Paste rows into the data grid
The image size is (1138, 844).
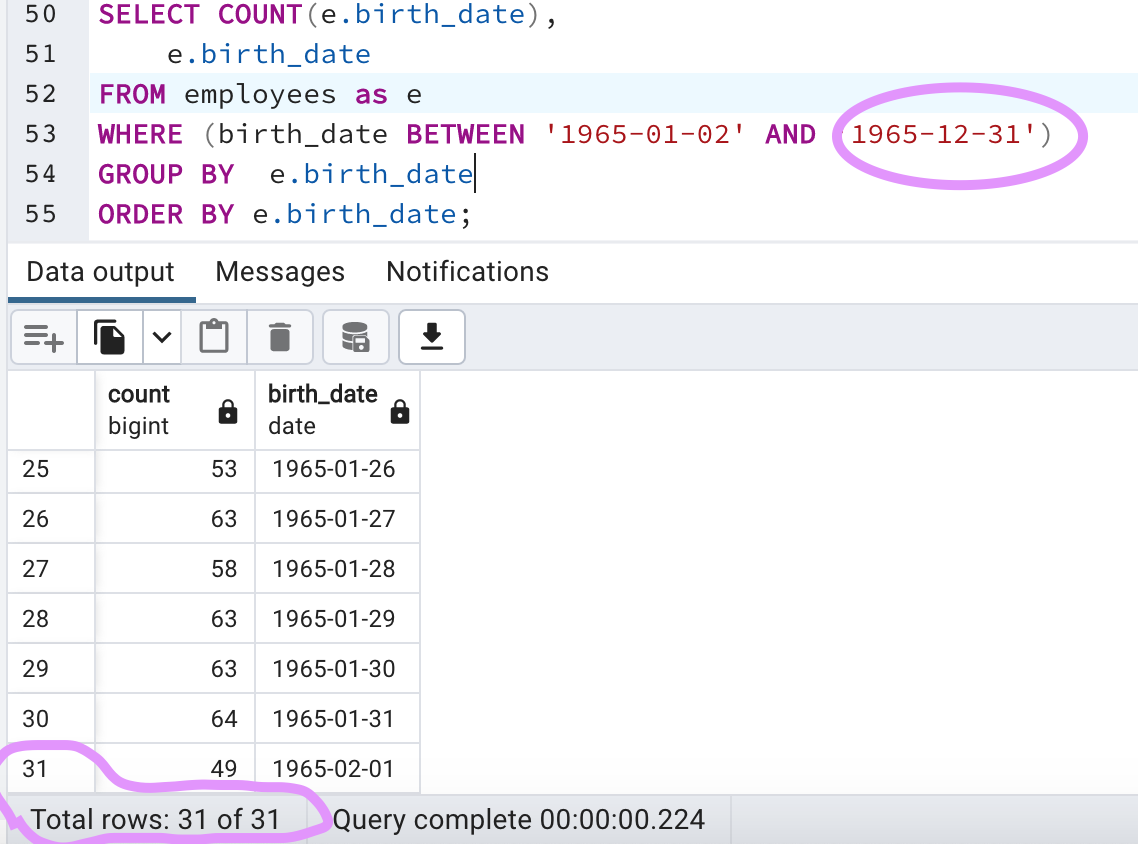coord(214,337)
